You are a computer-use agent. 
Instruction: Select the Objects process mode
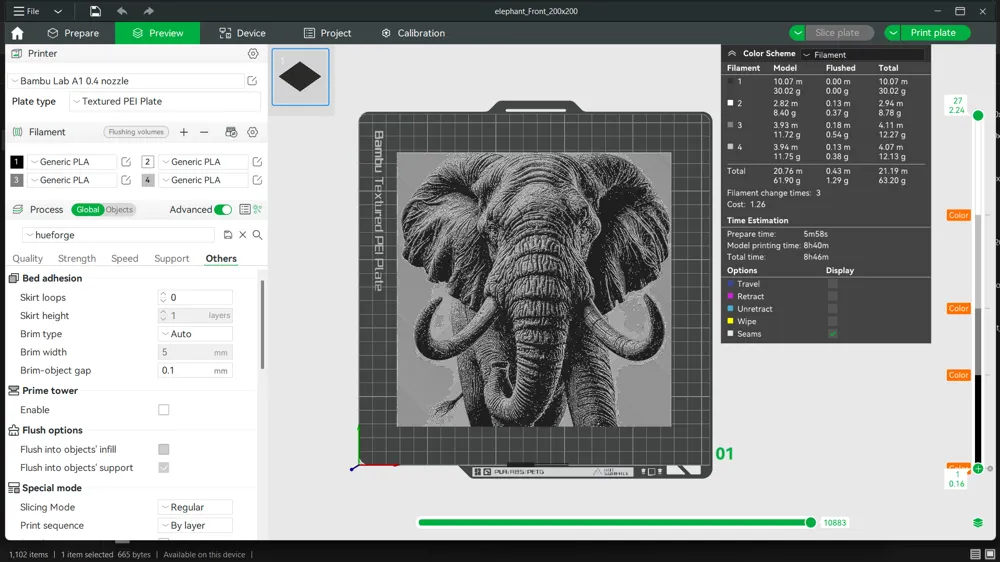[x=119, y=209]
